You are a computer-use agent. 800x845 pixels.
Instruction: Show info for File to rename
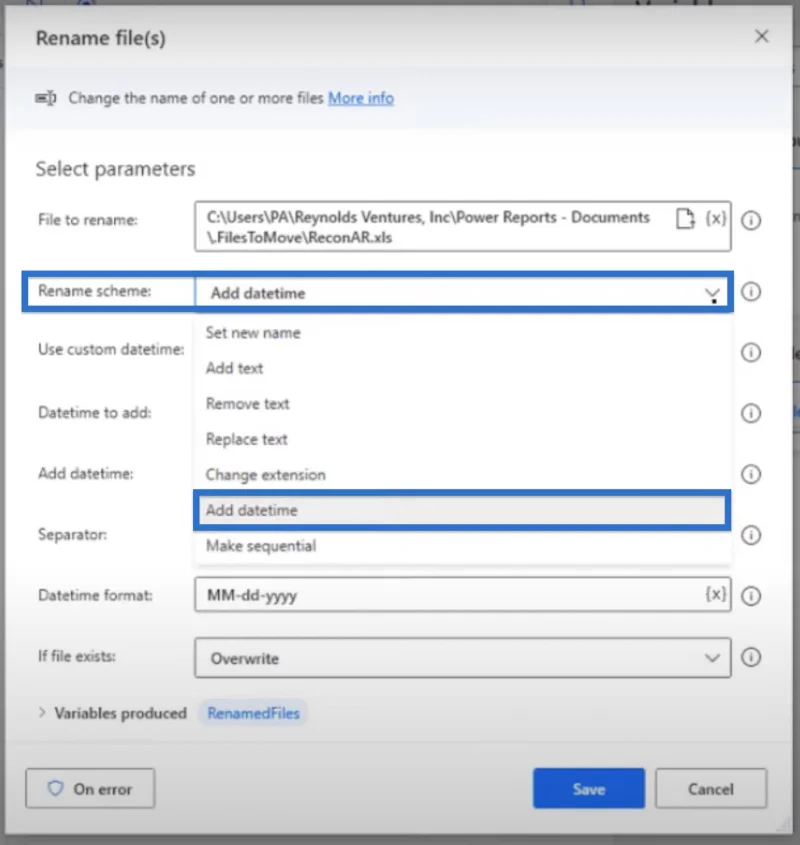(x=751, y=220)
